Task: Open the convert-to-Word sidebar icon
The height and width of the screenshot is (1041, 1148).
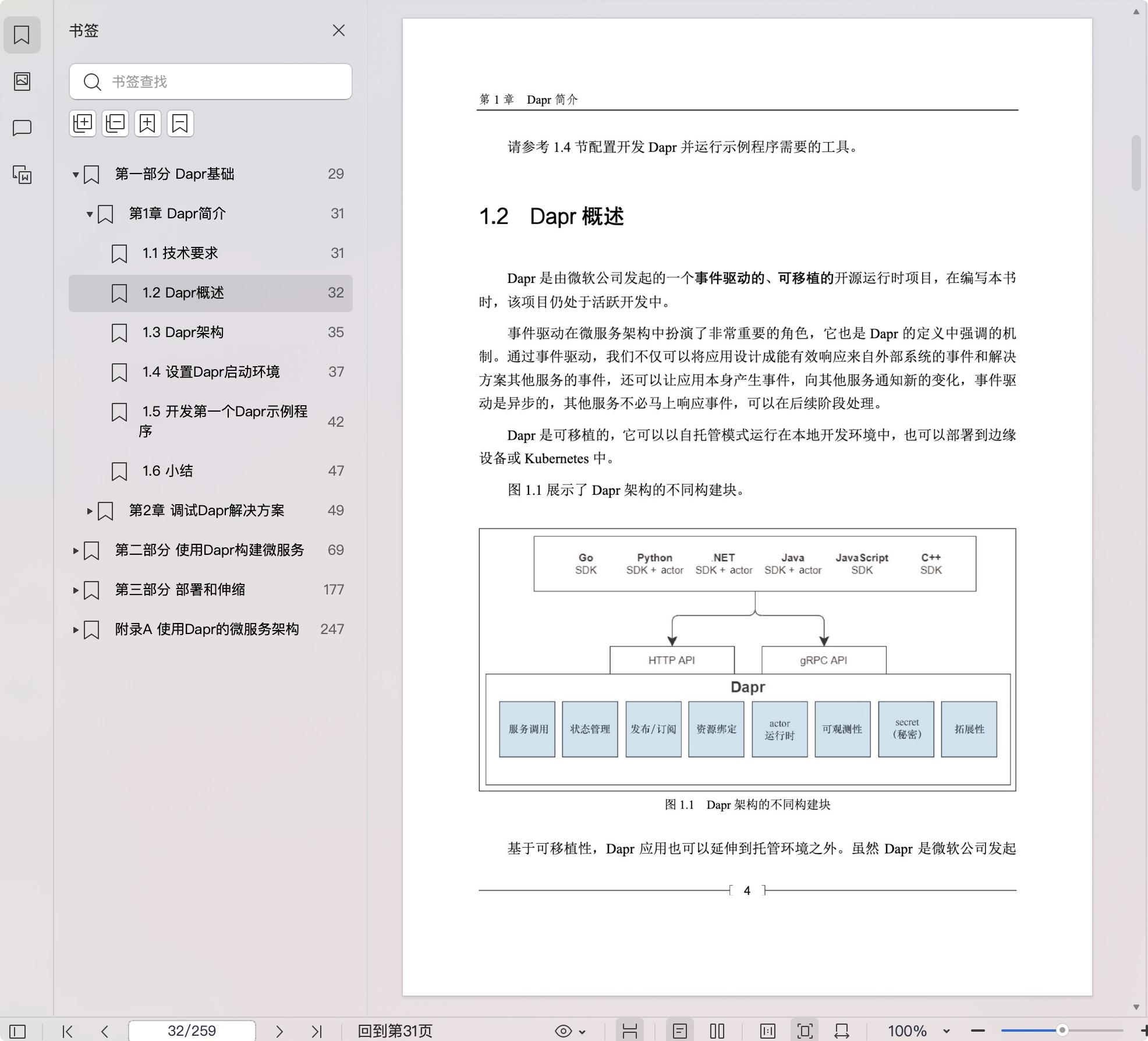Action: (22, 174)
